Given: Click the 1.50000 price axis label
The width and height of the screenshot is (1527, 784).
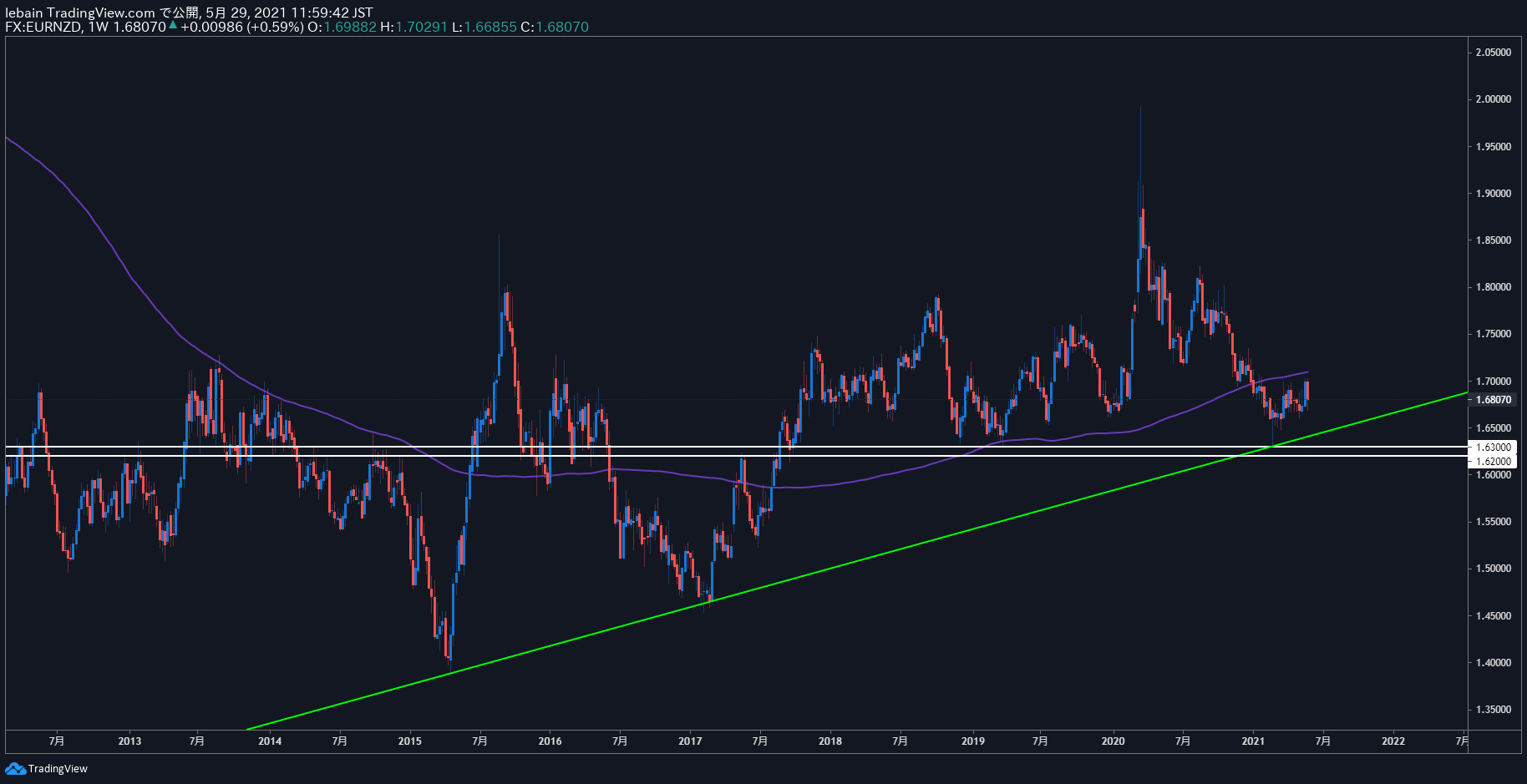Looking at the screenshot, I should click(x=1494, y=569).
